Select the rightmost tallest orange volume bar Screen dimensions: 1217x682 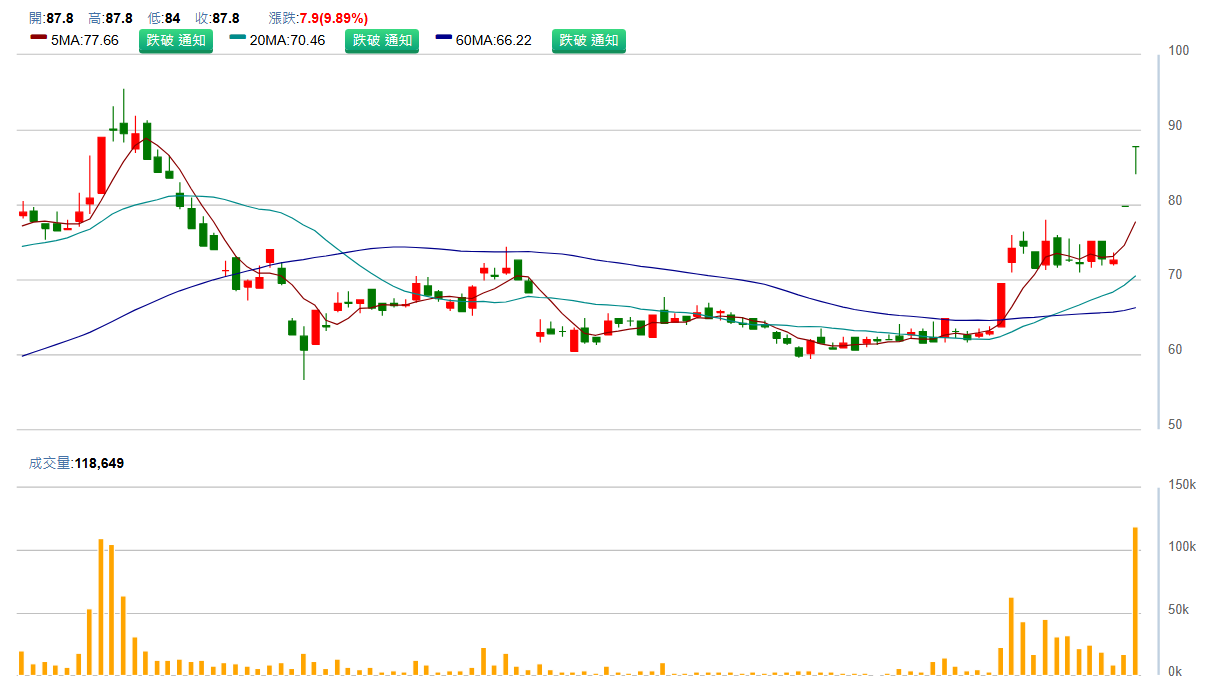[1136, 600]
